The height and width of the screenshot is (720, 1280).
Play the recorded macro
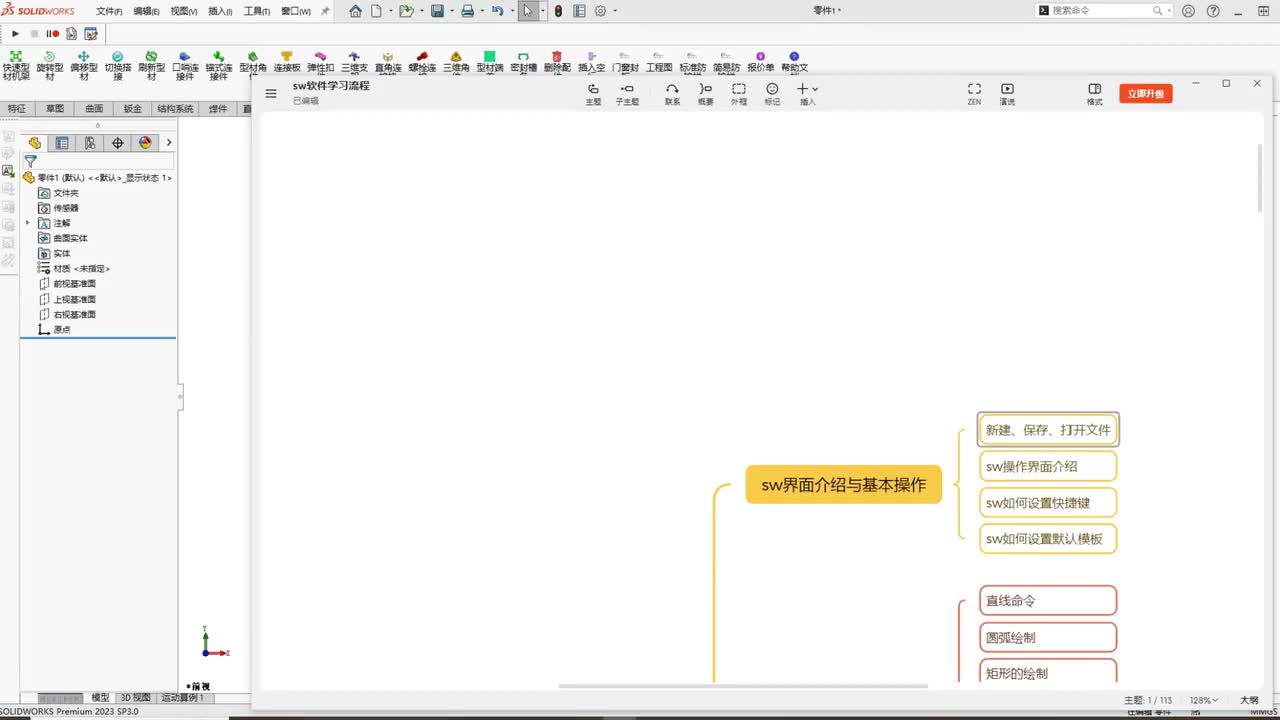tap(15, 33)
